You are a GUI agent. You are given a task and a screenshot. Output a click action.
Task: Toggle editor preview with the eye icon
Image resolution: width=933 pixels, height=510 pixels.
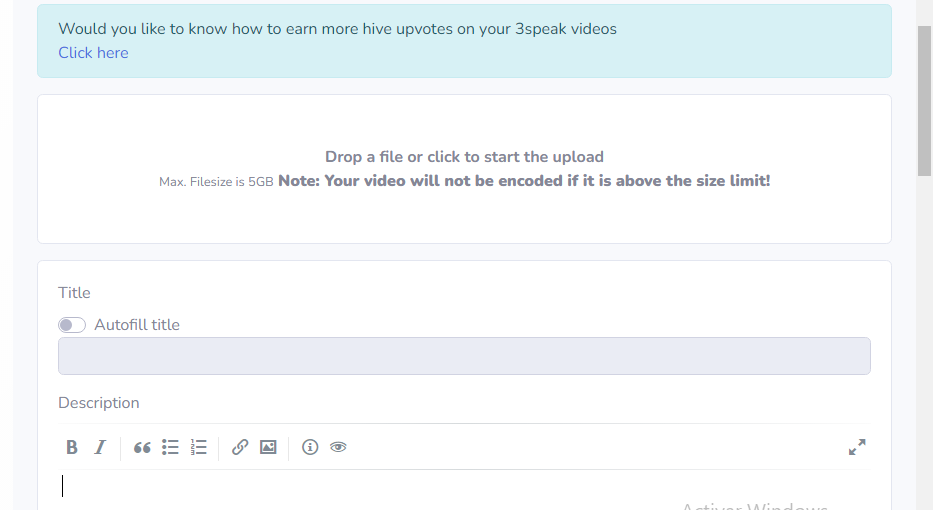coord(338,448)
